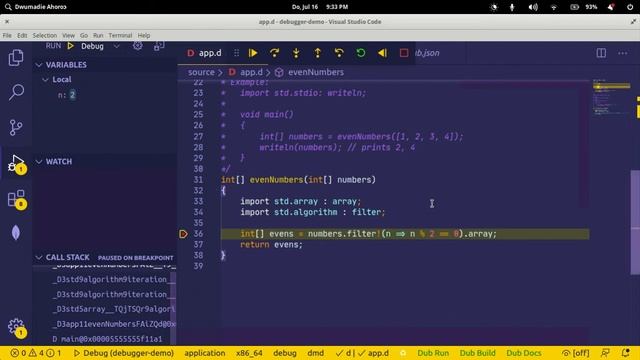Click Dub Build in status bar
Viewport: 640px width, 360px height.
477,353
